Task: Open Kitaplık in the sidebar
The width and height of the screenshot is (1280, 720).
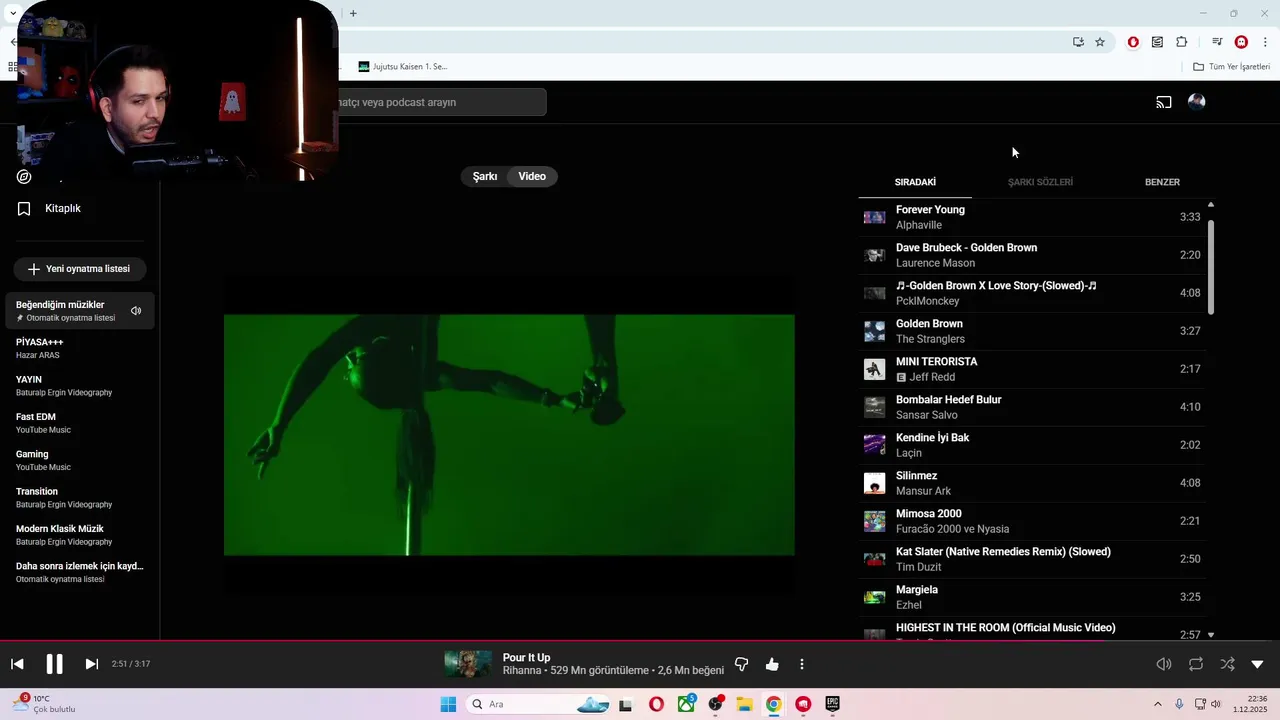Action: click(x=62, y=208)
